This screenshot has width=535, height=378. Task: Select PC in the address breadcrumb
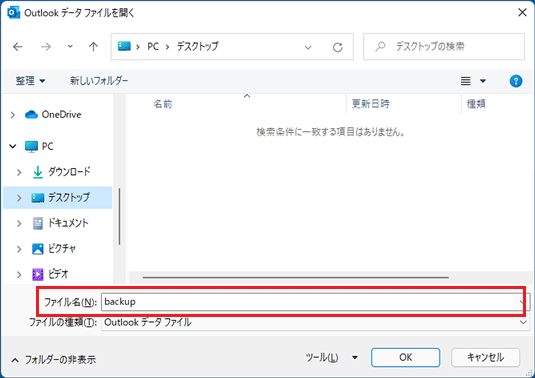click(153, 46)
